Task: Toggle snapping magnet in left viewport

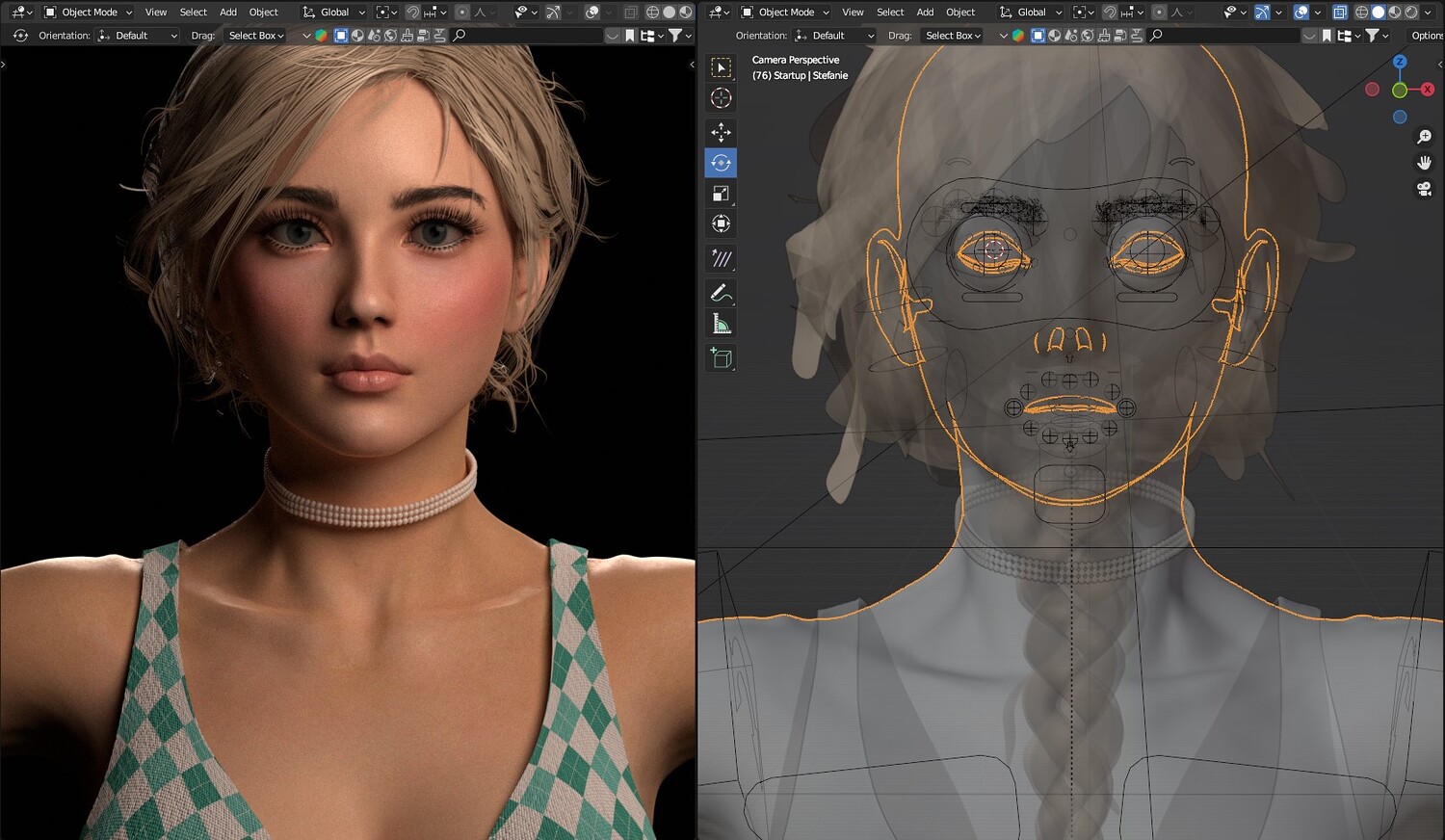Action: [413, 13]
